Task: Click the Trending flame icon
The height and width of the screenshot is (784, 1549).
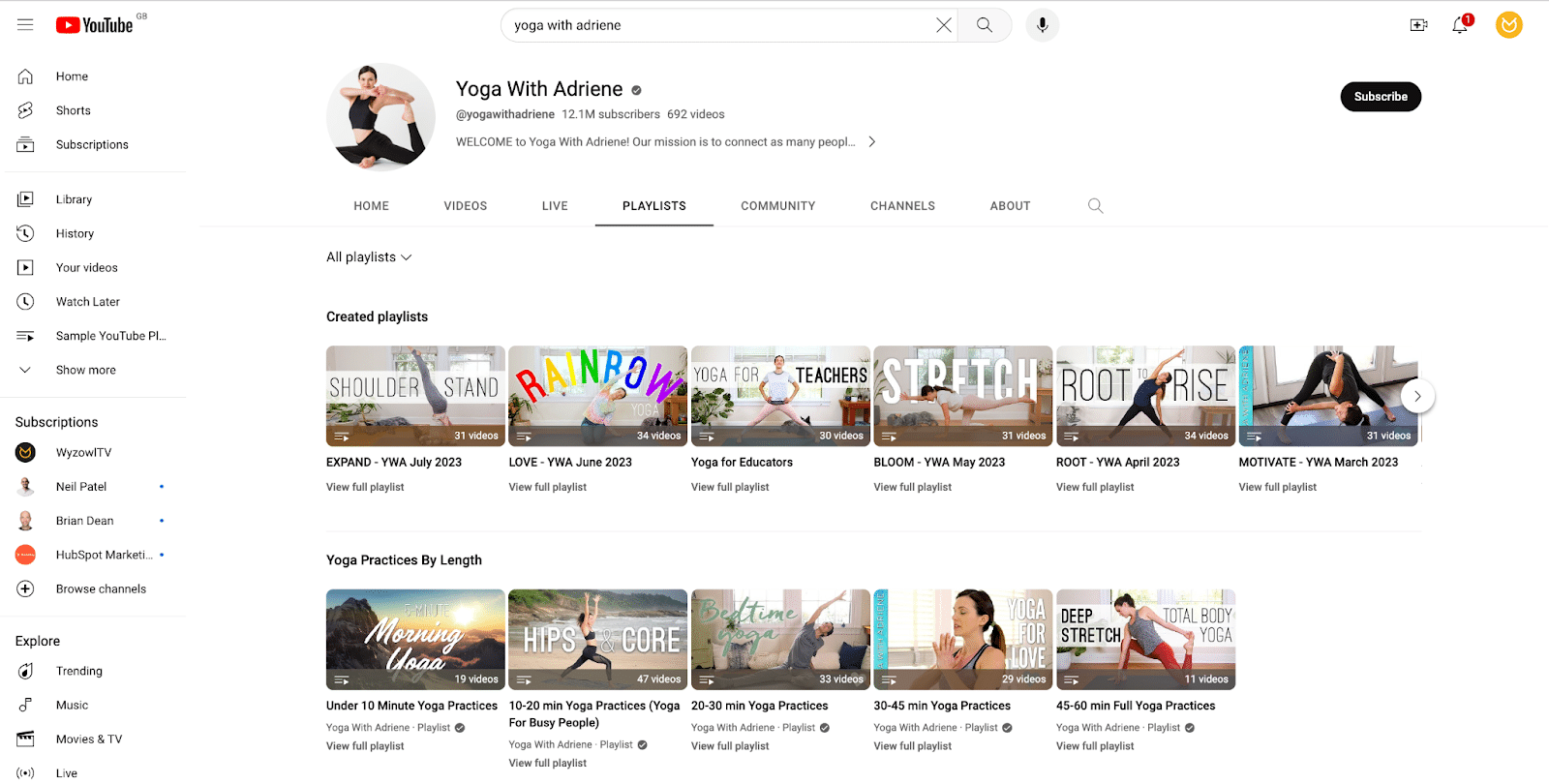Action: tap(25, 671)
